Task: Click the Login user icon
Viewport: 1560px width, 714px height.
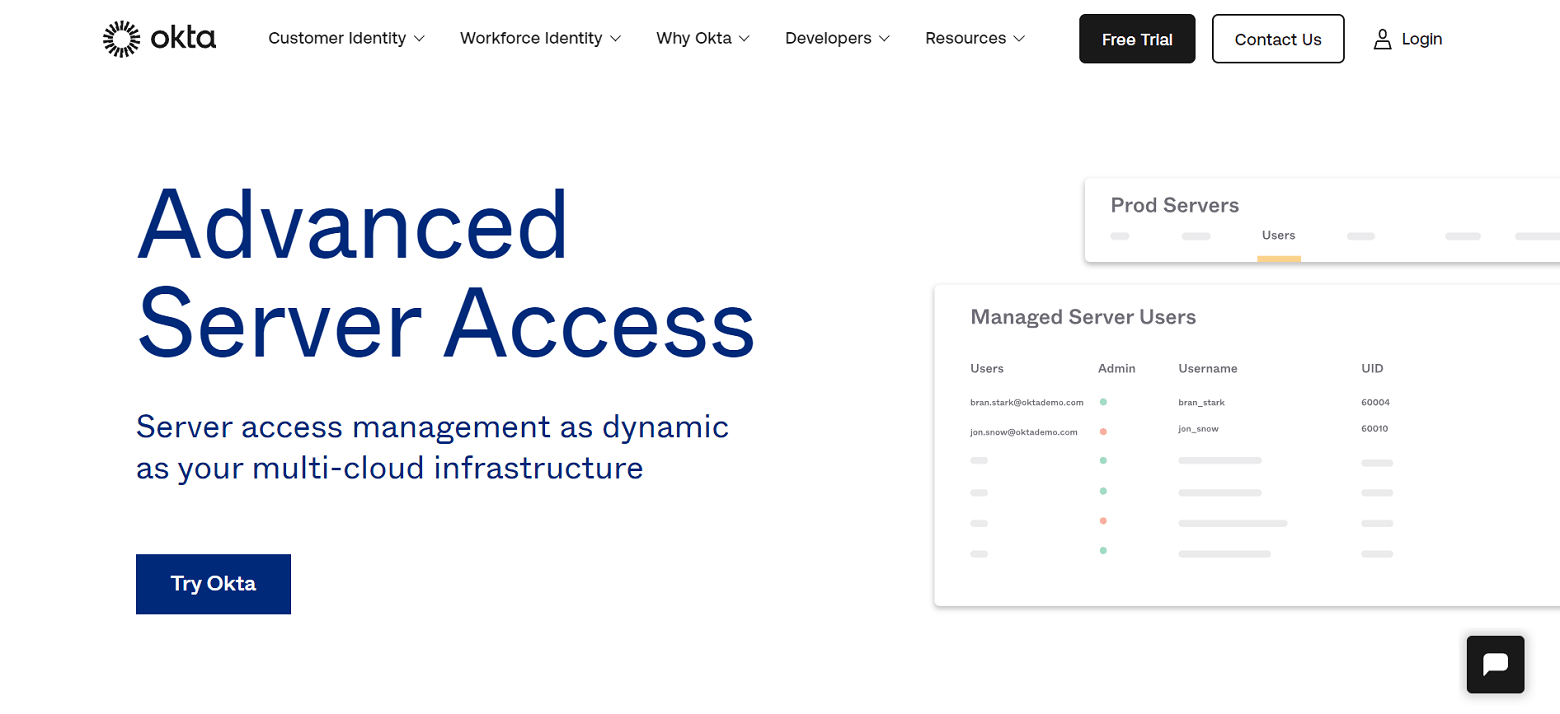Action: [x=1383, y=39]
